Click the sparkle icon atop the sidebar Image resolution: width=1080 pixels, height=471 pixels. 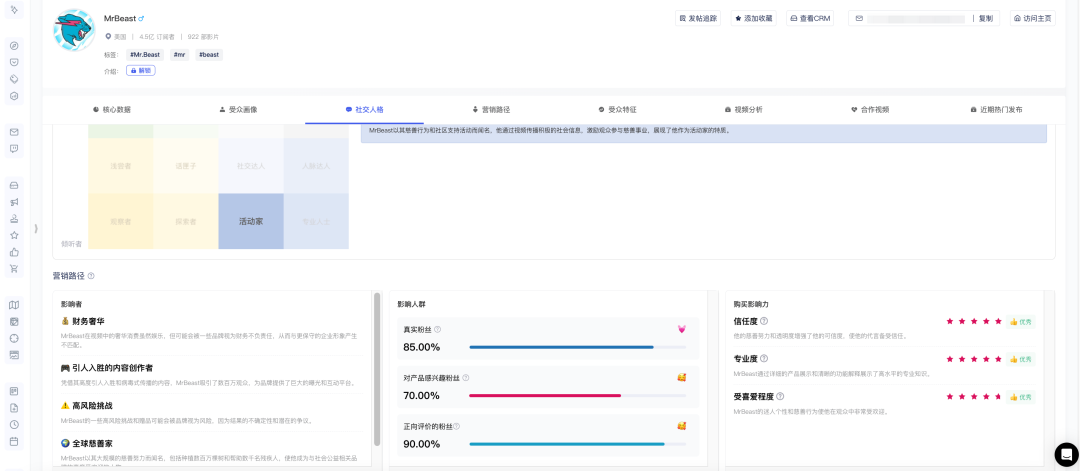14,9
